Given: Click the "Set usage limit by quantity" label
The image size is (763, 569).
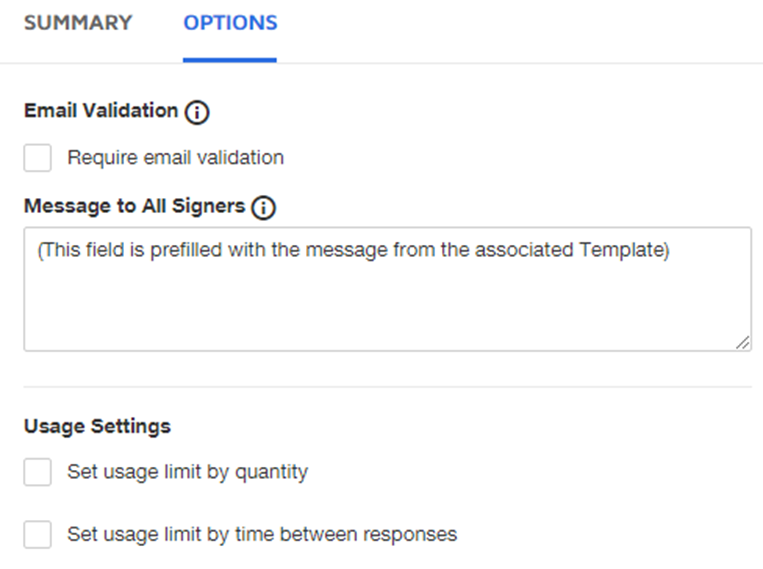Looking at the screenshot, I should click(187, 472).
